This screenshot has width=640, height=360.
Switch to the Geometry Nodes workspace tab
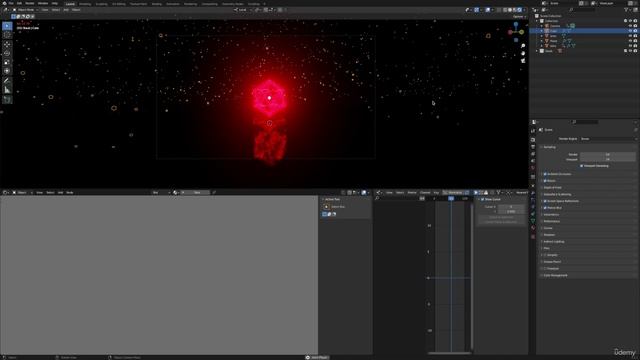click(x=233, y=4)
